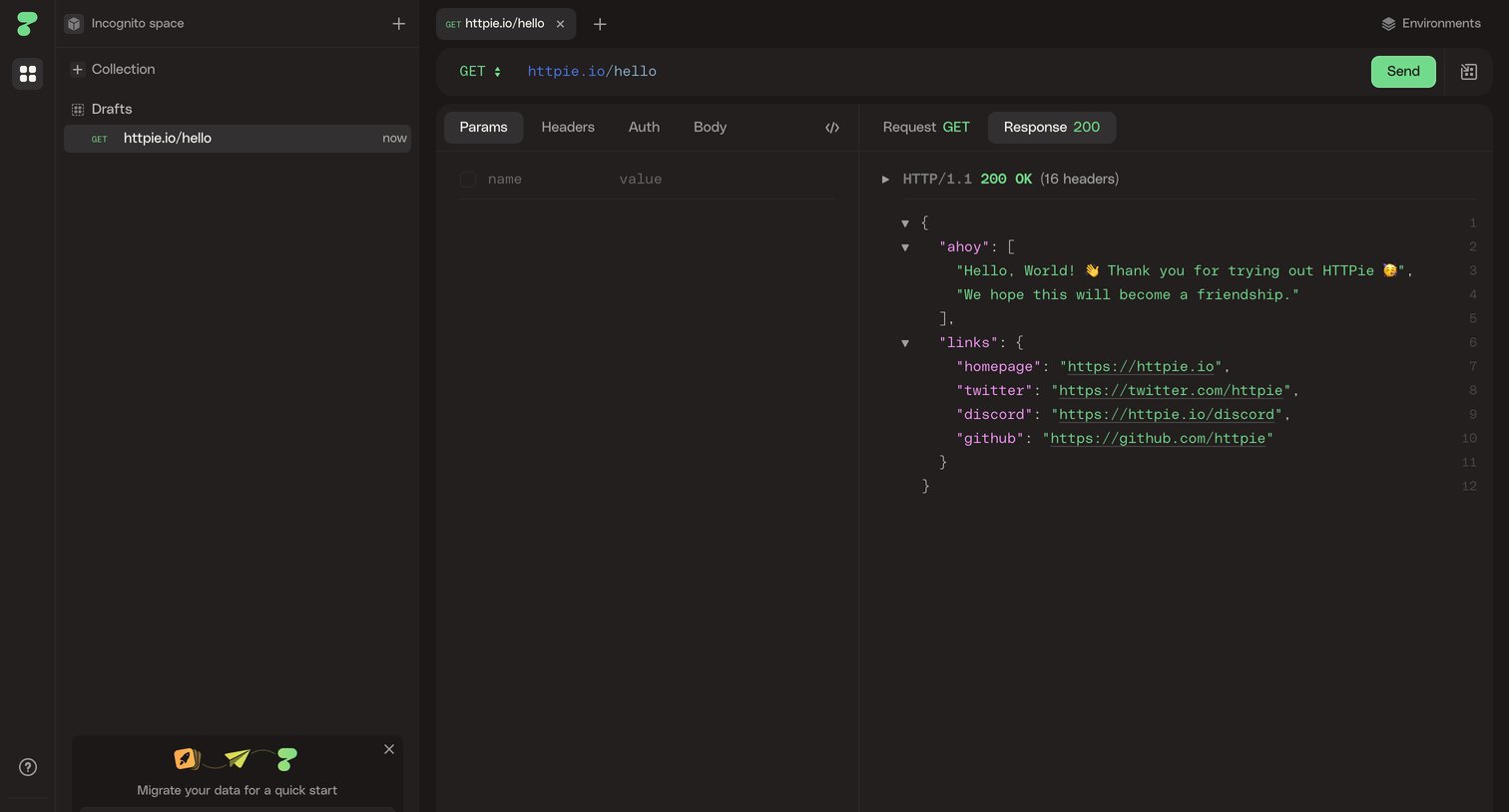Click the "homepage" JSON key
Viewport: 1509px width, 812px height.
[999, 367]
